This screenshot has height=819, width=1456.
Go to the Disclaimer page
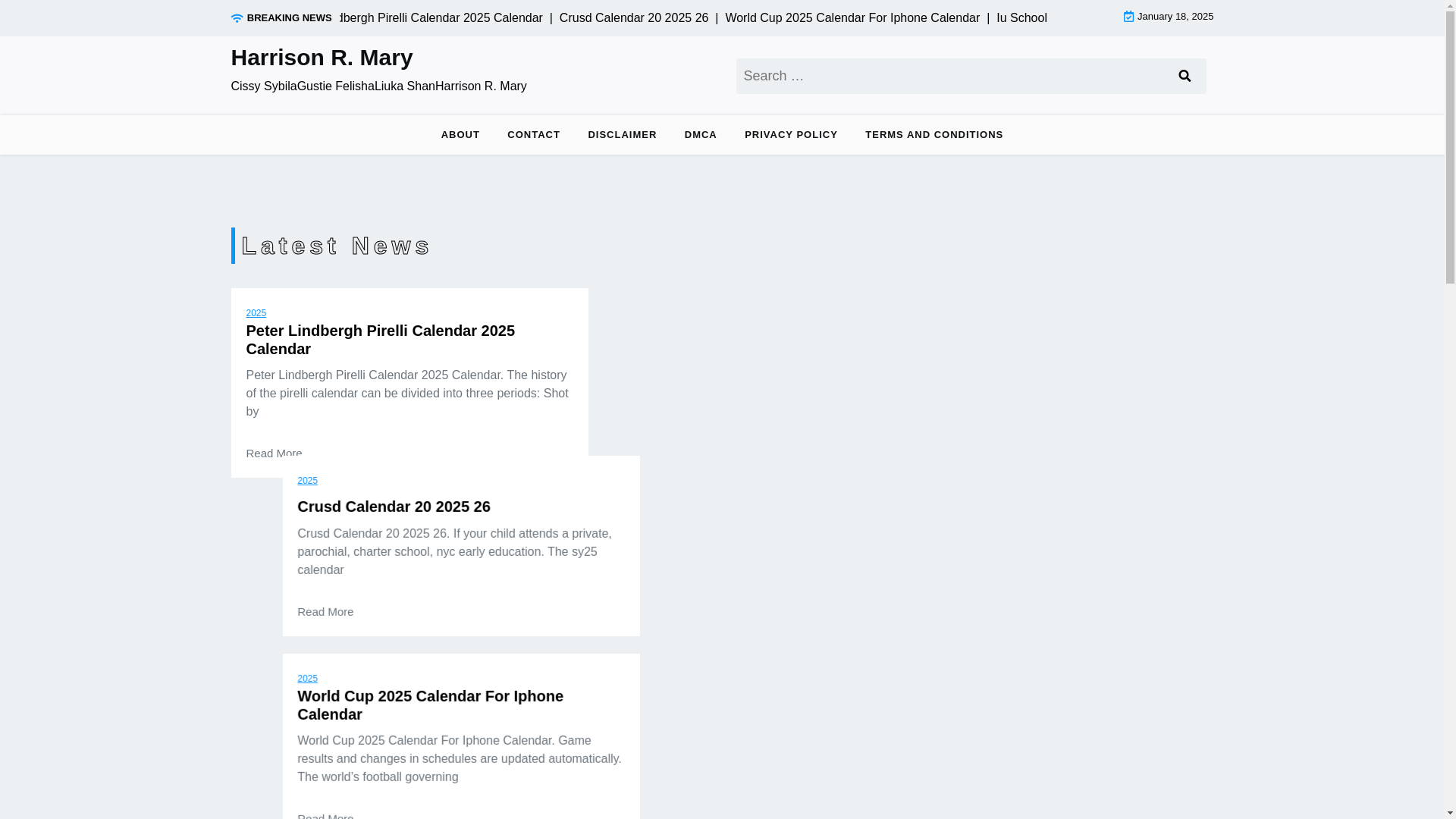[x=622, y=135]
